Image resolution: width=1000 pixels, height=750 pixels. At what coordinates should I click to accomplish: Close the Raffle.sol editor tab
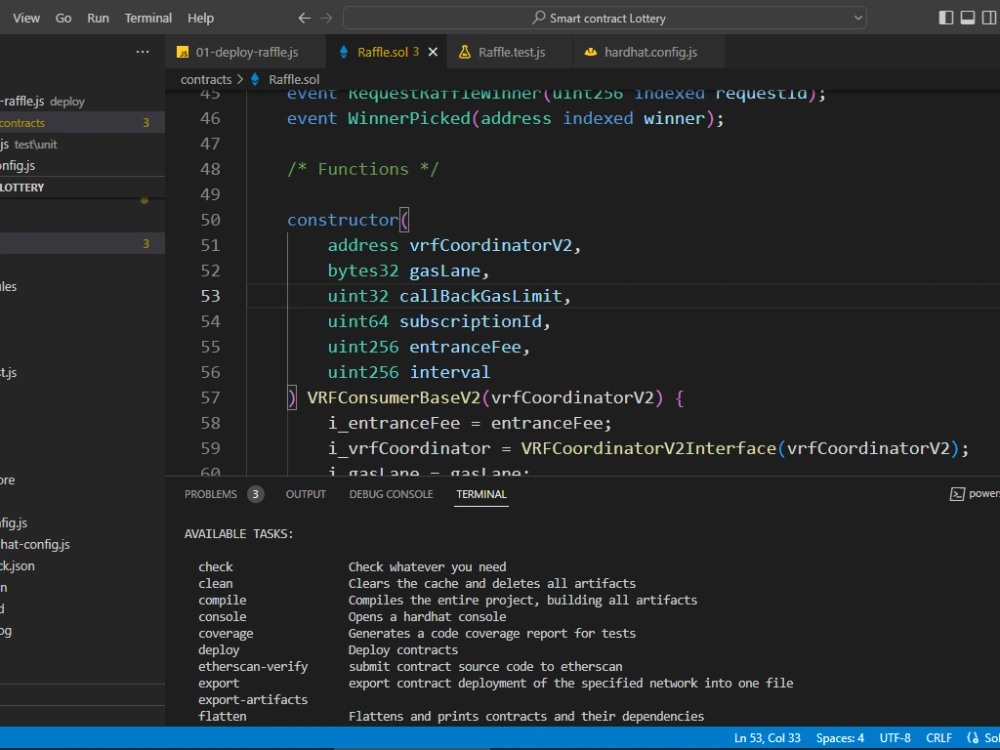coord(432,52)
